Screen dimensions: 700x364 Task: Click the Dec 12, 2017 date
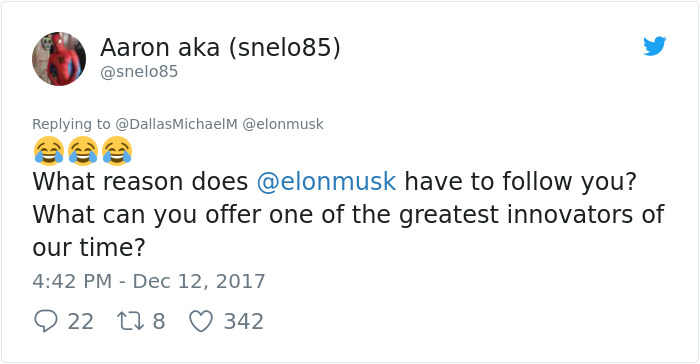point(199,281)
